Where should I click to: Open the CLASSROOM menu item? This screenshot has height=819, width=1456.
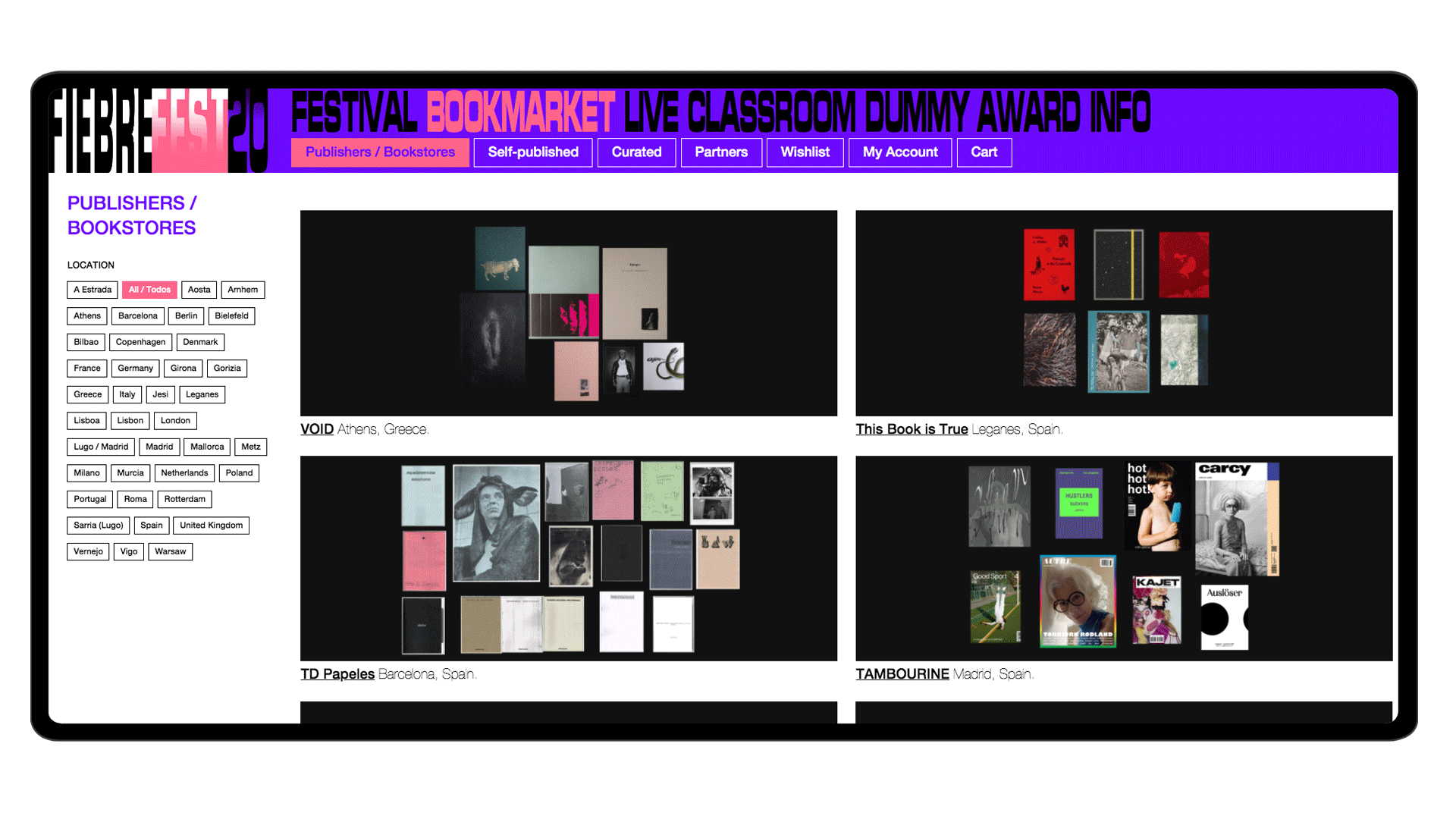click(773, 112)
